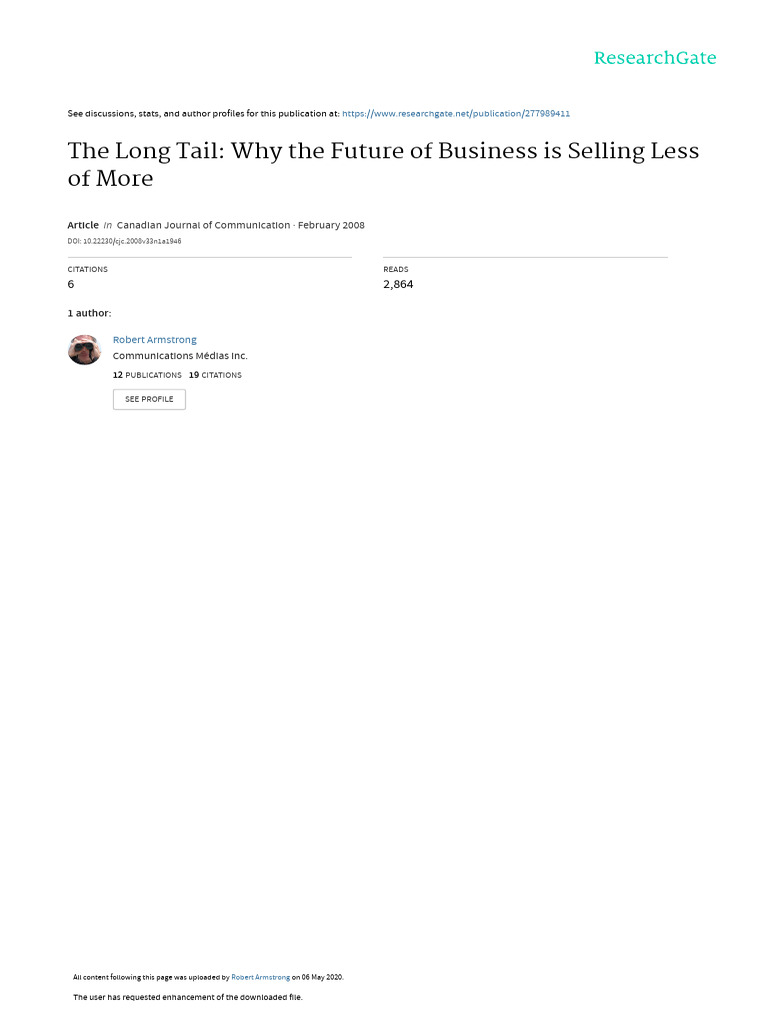
Task: Click Robert Armstrong's profile photo
Action: (x=84, y=350)
